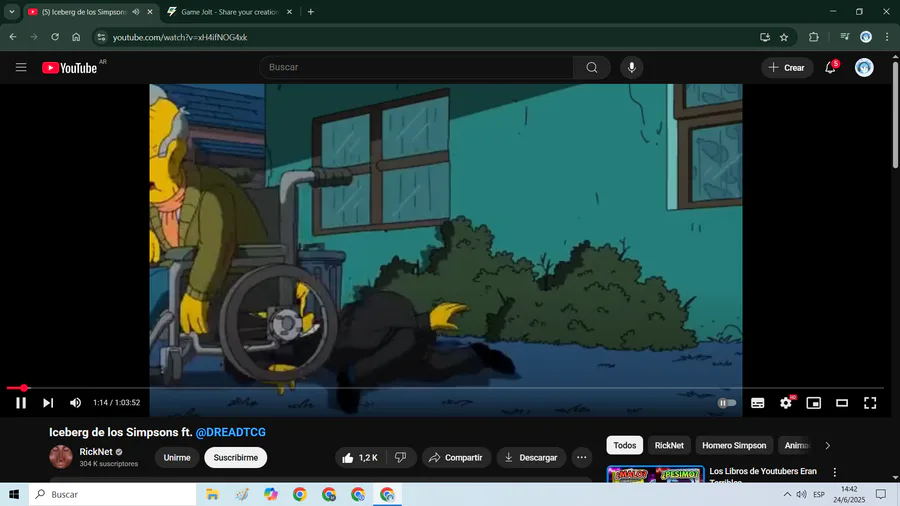Viewport: 900px width, 506px height.
Task: Mute the video player volume
Action: [x=75, y=403]
